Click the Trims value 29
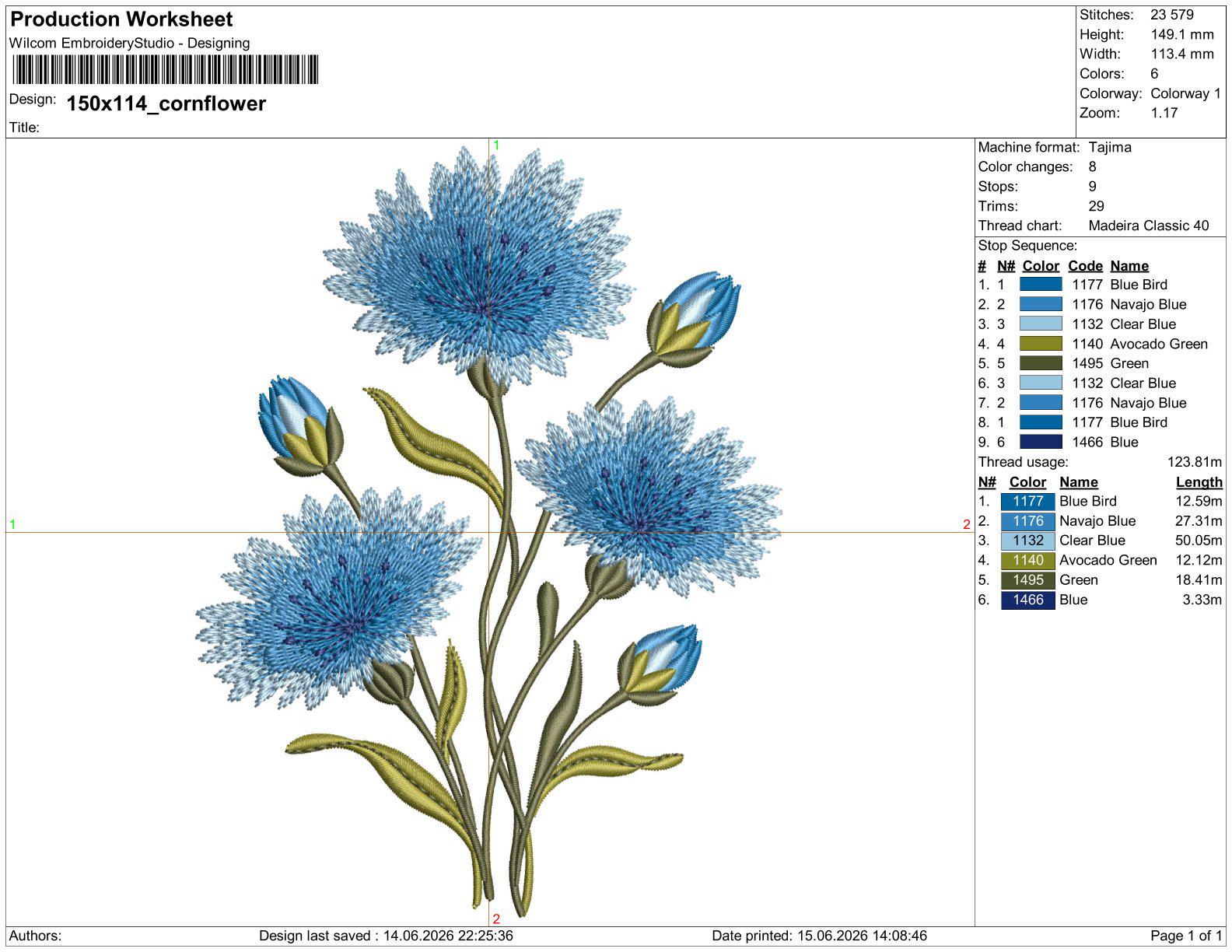The width and height of the screenshot is (1232, 952). pos(1097,206)
